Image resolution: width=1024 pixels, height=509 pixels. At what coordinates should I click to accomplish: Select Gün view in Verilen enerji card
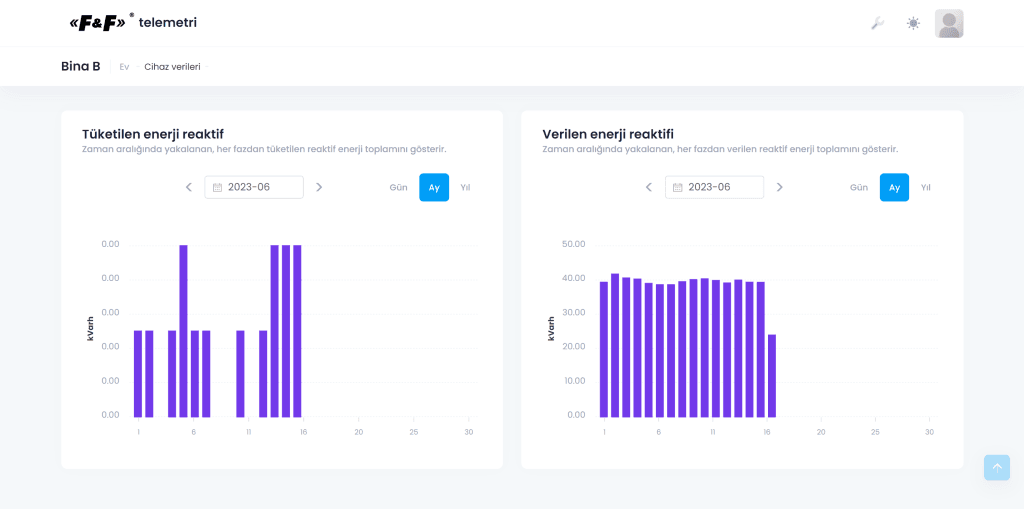pyautogui.click(x=858, y=188)
